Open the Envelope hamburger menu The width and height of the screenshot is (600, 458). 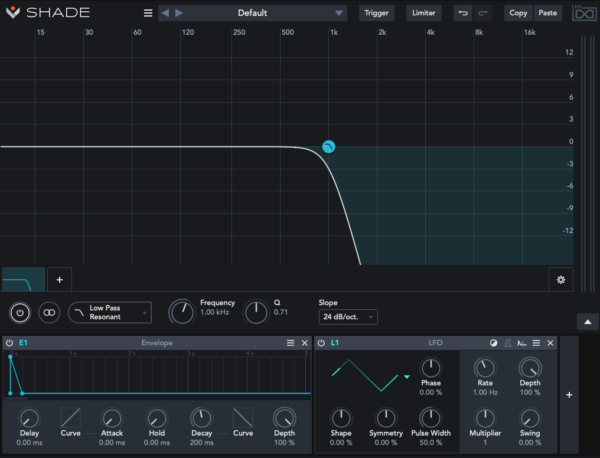tap(290, 343)
